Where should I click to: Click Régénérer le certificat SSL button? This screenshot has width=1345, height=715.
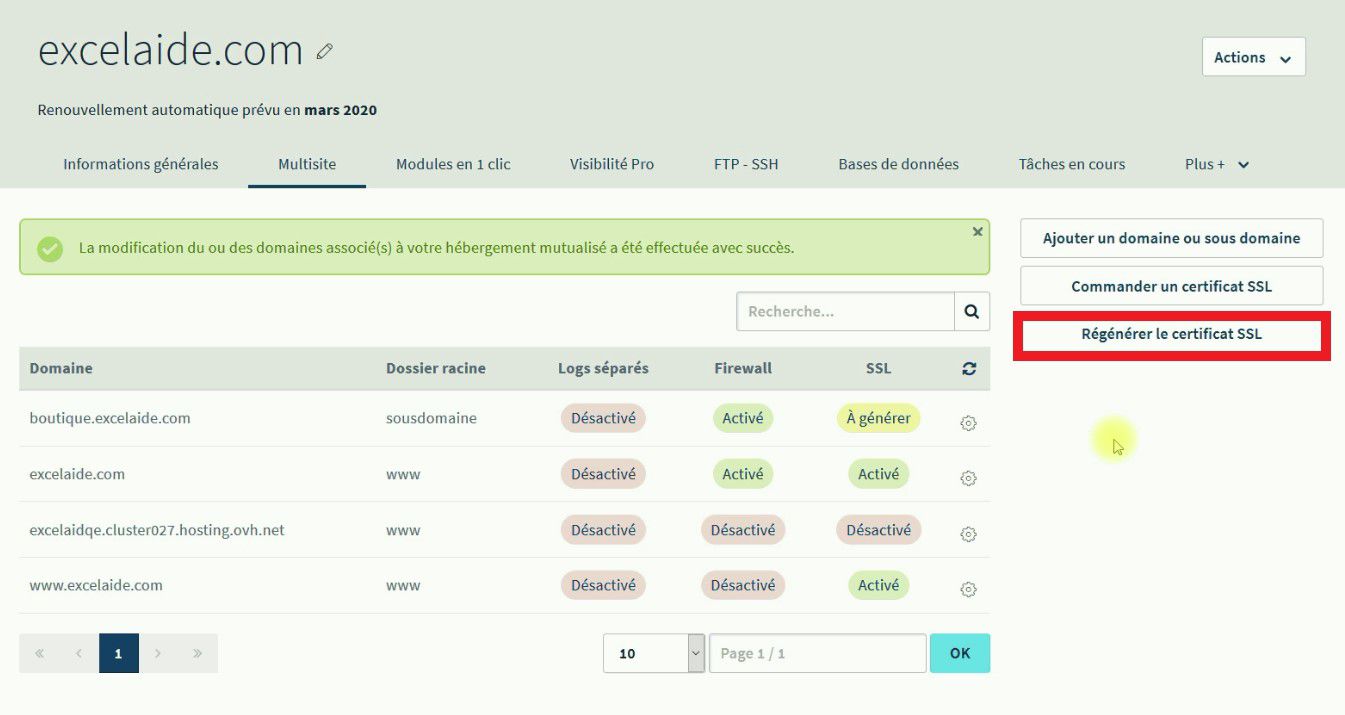click(1172, 334)
